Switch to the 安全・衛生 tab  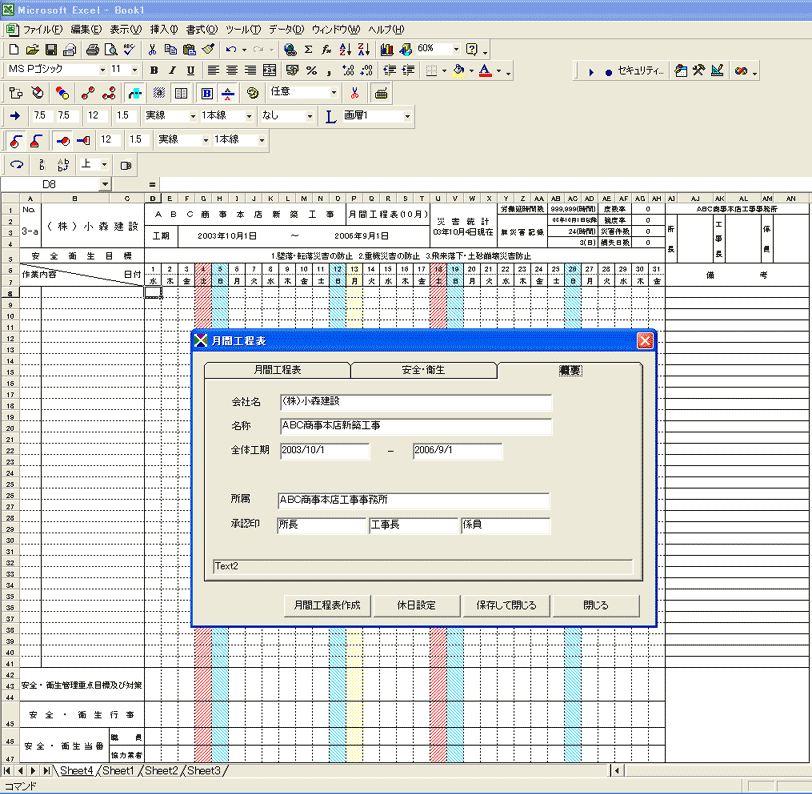coord(424,370)
